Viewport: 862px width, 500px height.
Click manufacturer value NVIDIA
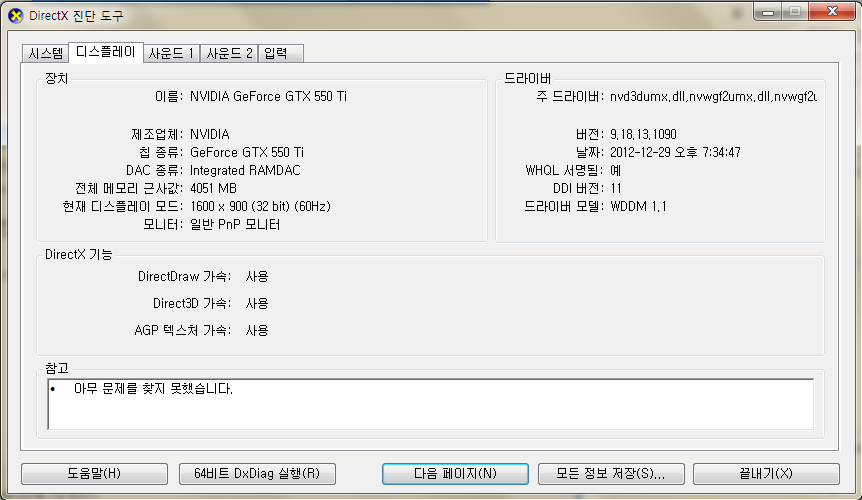click(210, 135)
